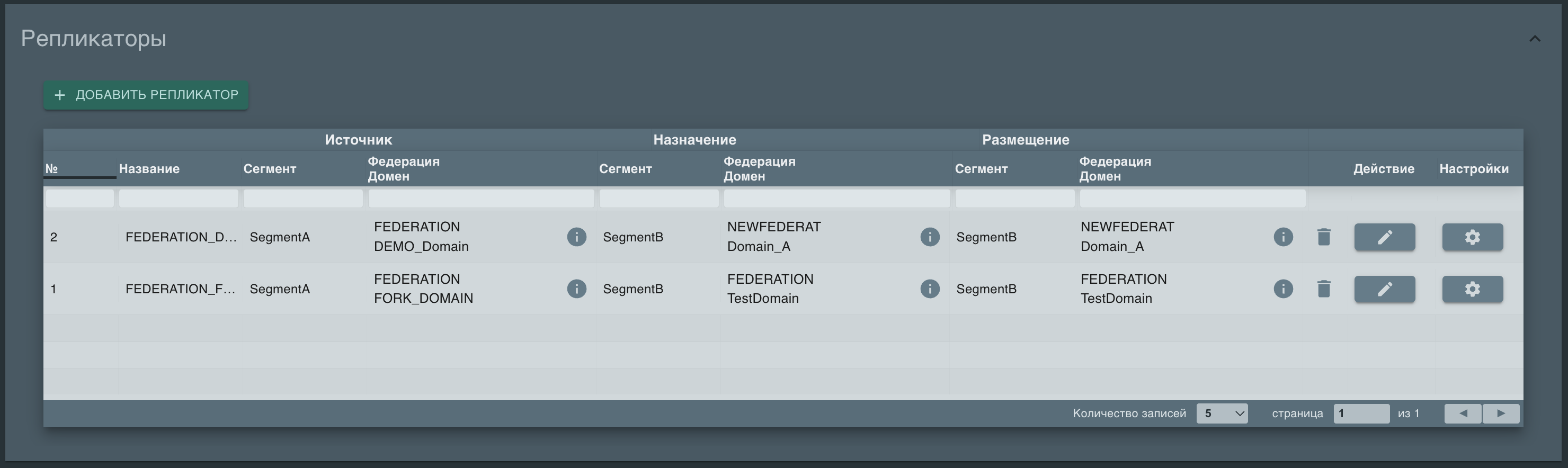Viewport: 1568px width, 468px height.
Task: Edit replicator 1 with pencil button
Action: [1384, 289]
